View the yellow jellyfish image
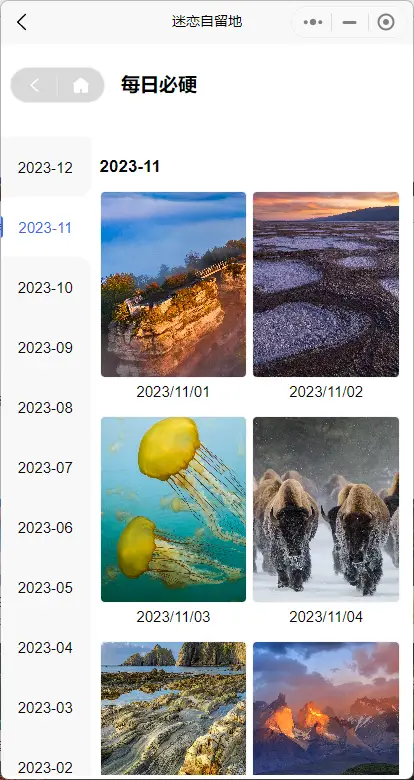 coord(173,509)
